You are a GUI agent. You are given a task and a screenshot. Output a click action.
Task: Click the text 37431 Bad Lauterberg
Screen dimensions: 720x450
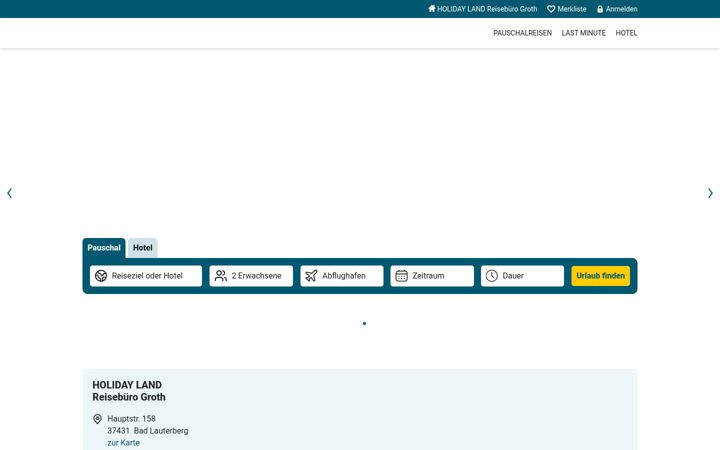point(148,431)
